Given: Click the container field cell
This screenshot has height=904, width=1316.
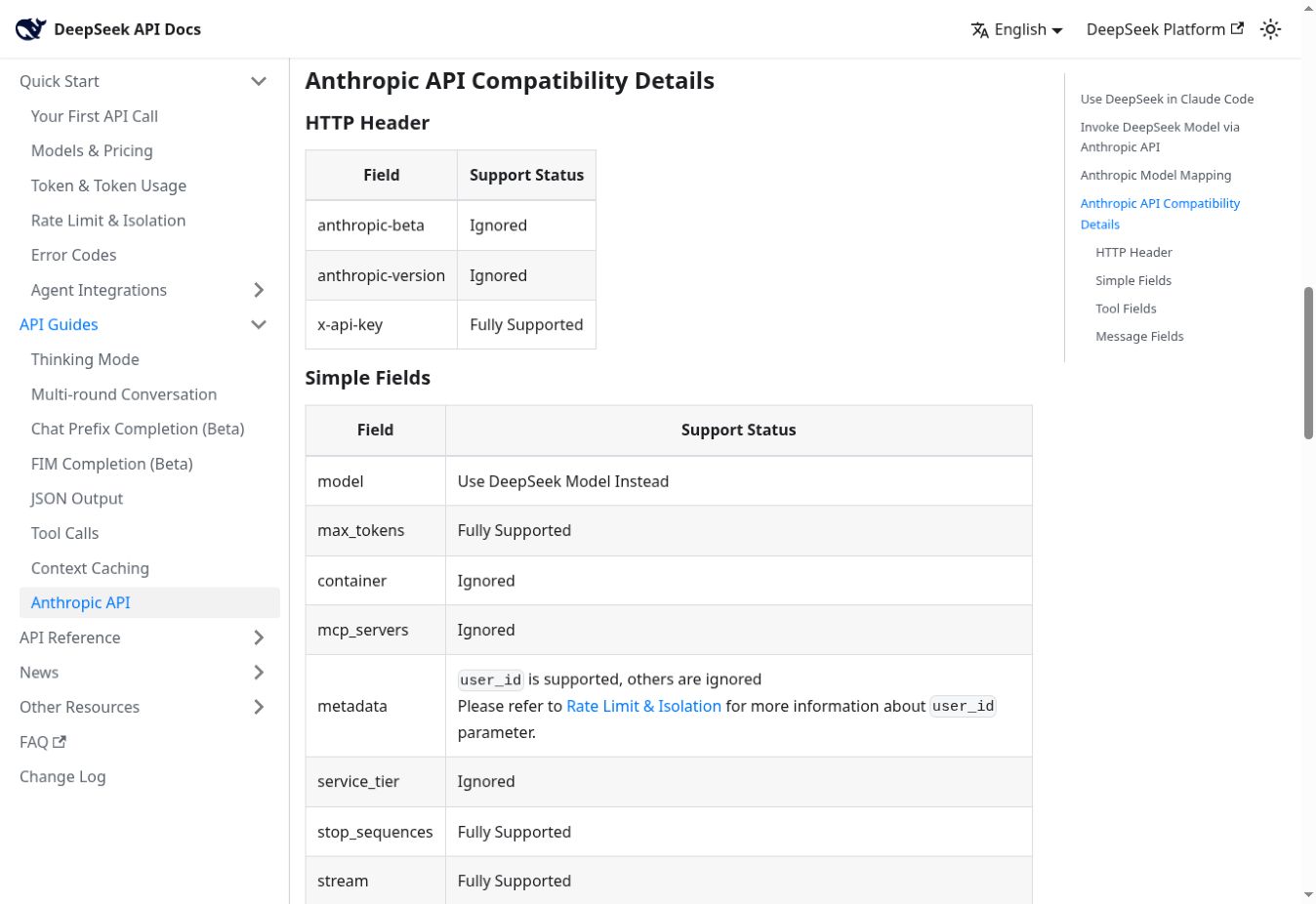Looking at the screenshot, I should tap(376, 581).
